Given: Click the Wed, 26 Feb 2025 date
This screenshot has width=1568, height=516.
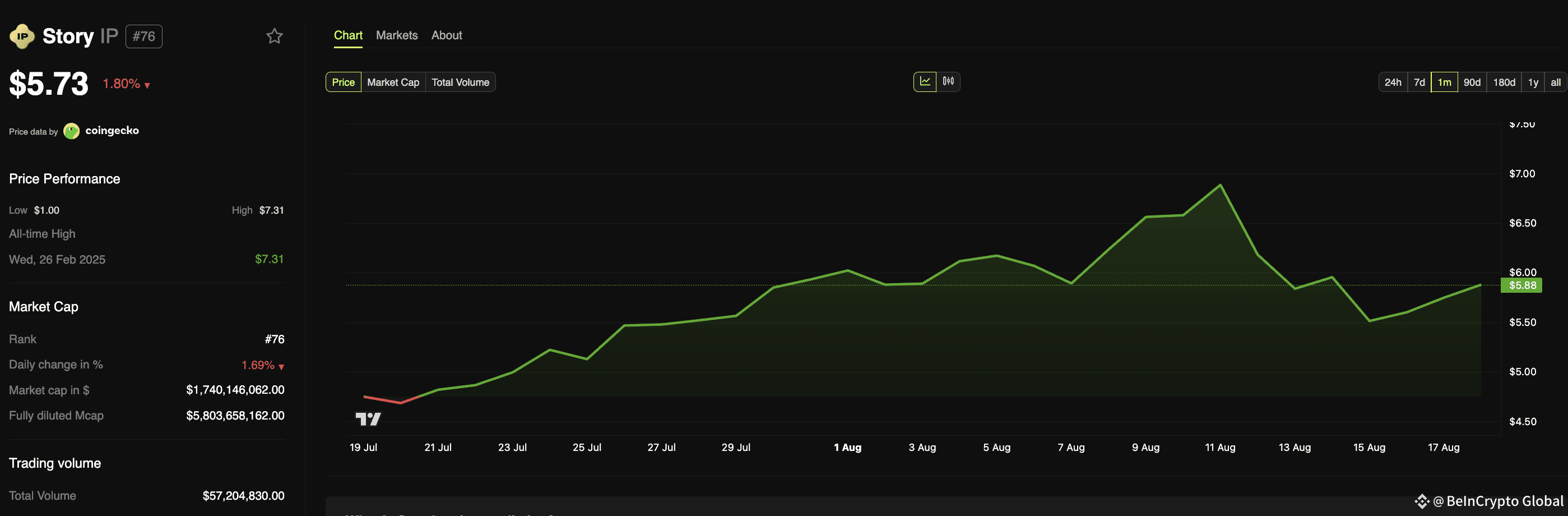Looking at the screenshot, I should (x=57, y=260).
